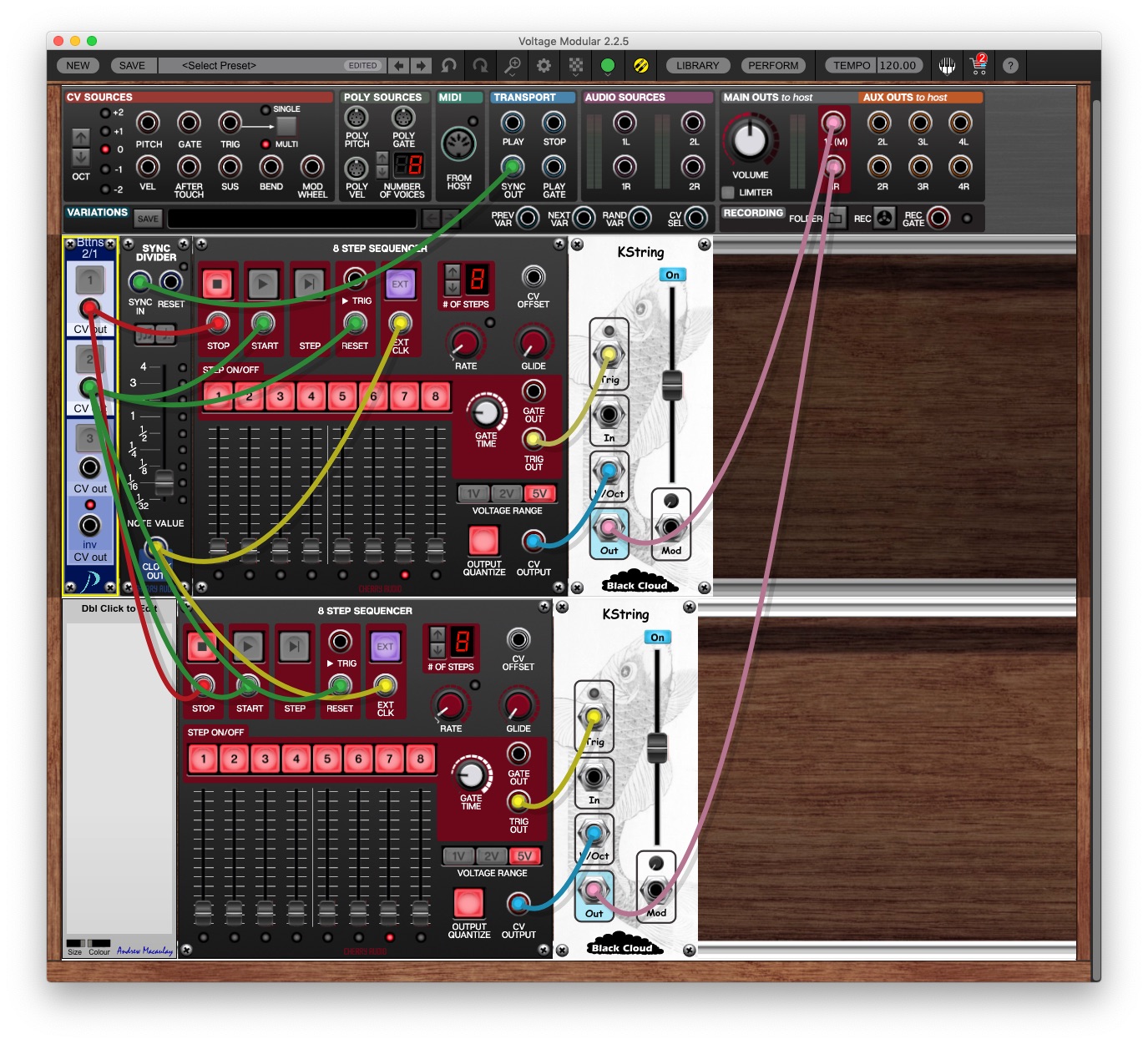The height and width of the screenshot is (1044, 1148).
Task: Switch to PERFORM view
Action: [773, 65]
